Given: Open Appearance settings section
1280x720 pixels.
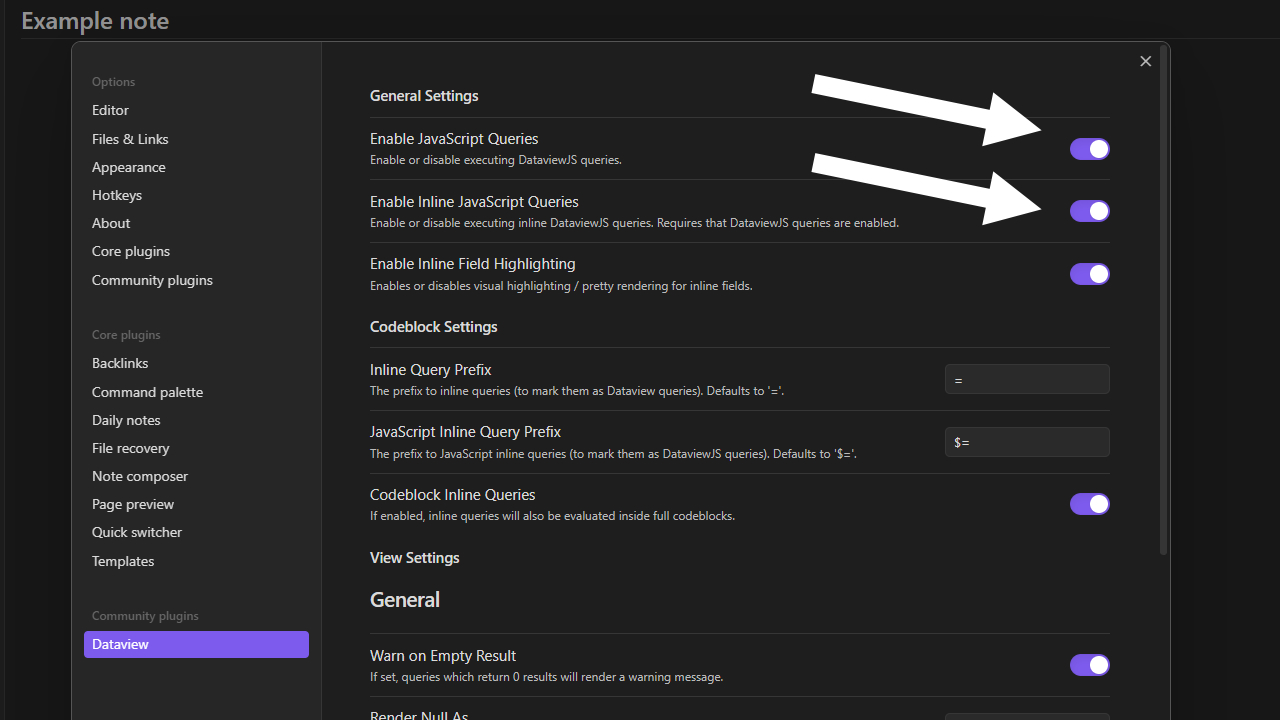Looking at the screenshot, I should point(129,167).
